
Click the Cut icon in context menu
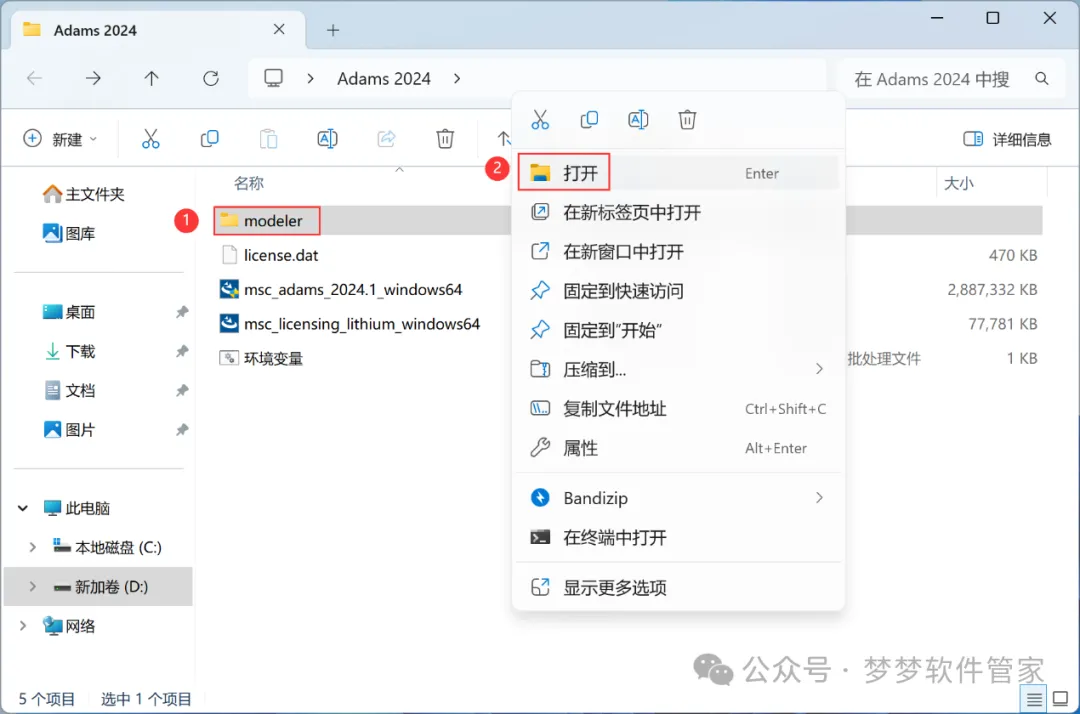click(540, 120)
